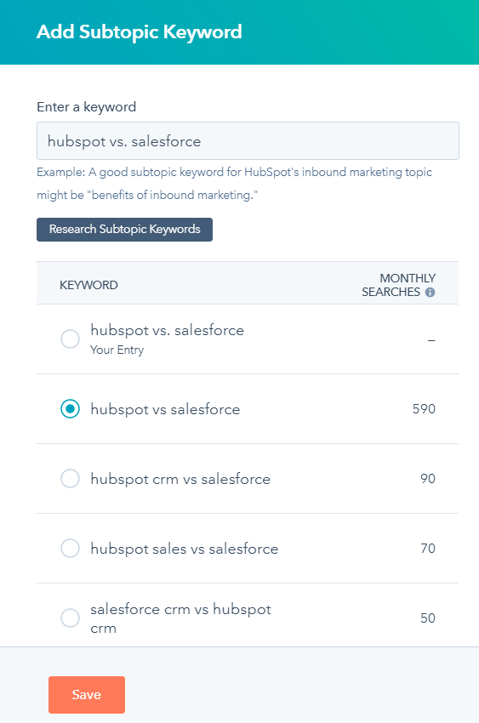Click the Research Subtopic Keywords button
The width and height of the screenshot is (479, 723).
point(124,229)
